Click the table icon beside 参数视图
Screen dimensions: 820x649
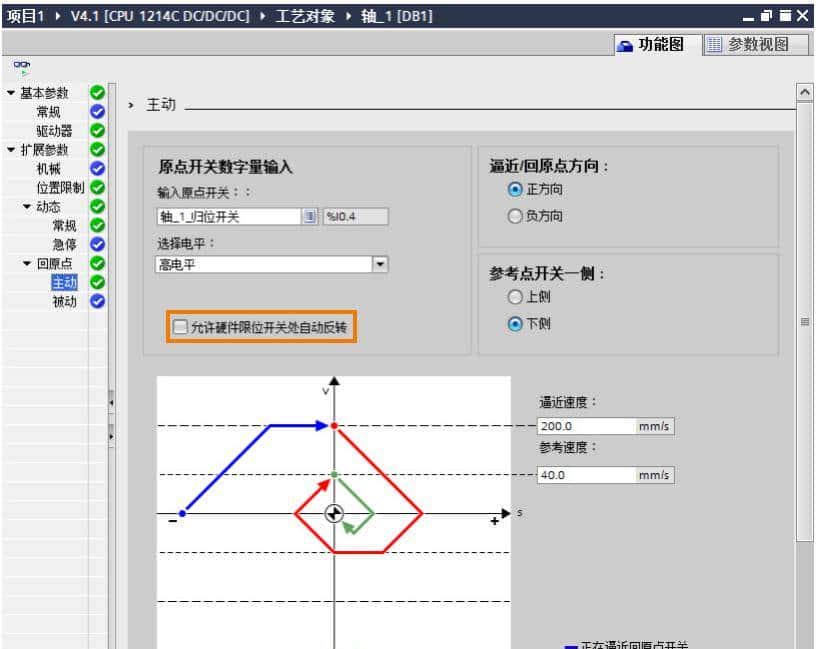717,43
